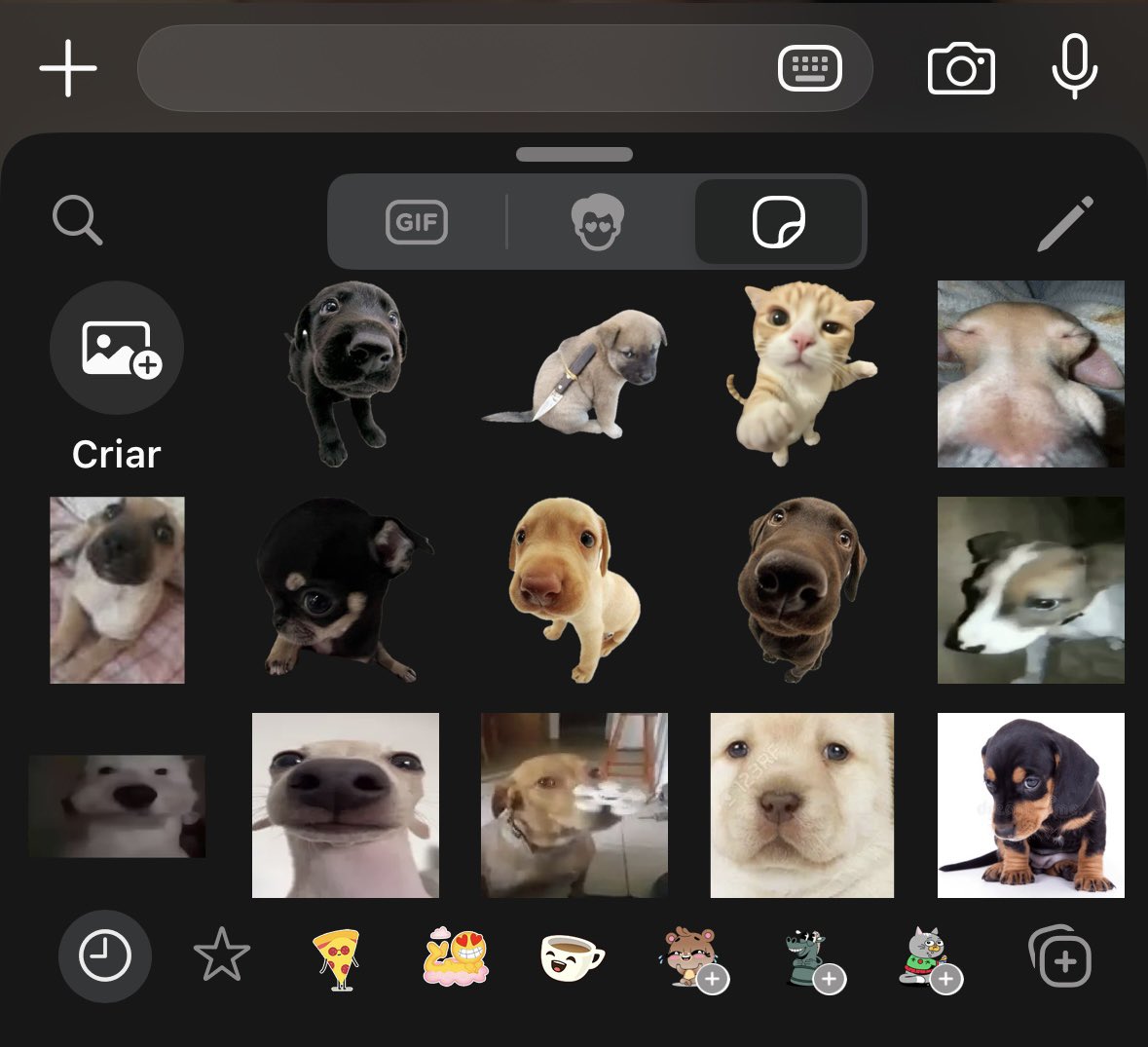
Task: Open recent stickers clock icon
Action: 105,956
